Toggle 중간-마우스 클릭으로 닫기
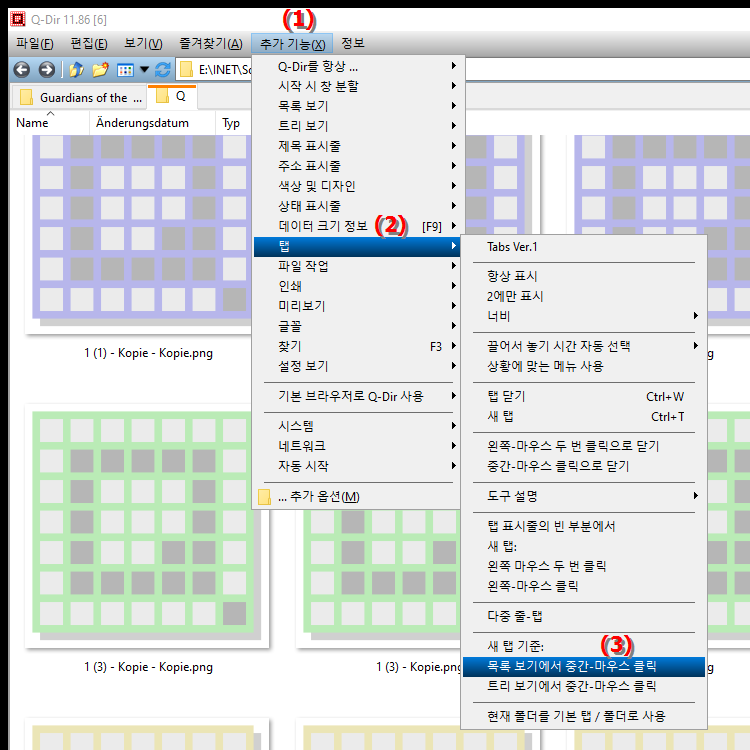Viewport: 750px width, 750px height. 584,466
